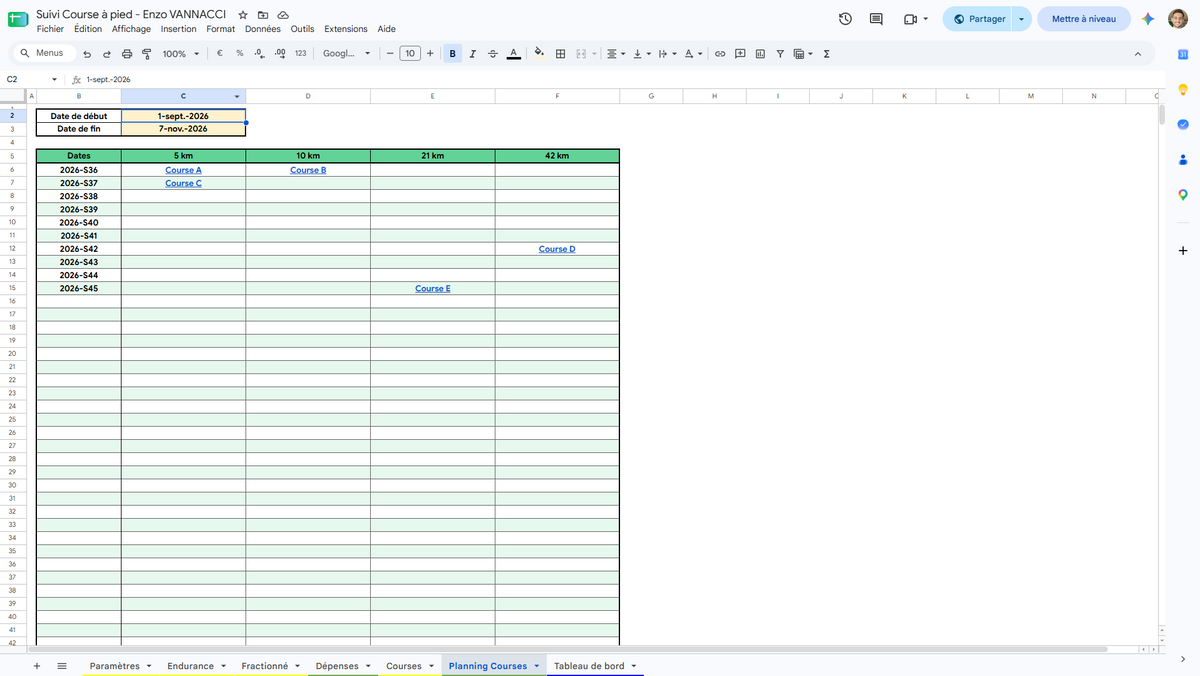Click the Partager share button
Screen dimensions: 1200x676
979,19
